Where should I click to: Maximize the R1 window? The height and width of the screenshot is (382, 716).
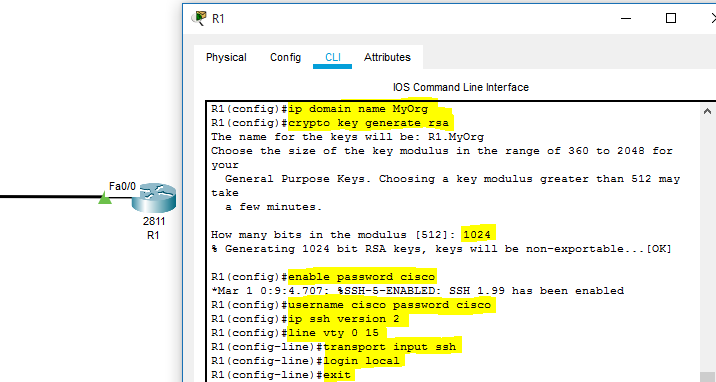click(671, 18)
